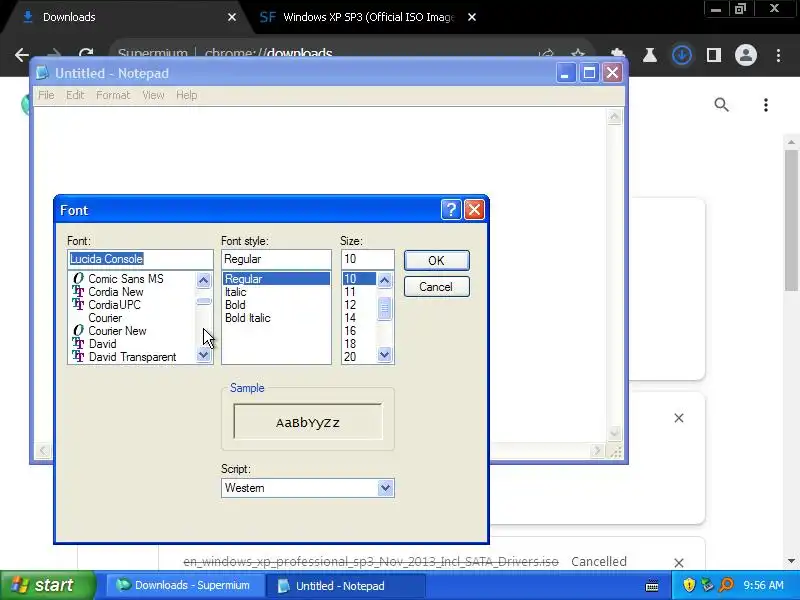The image size is (800, 600).
Task: Open the Script dropdown showing Western
Action: click(x=385, y=488)
